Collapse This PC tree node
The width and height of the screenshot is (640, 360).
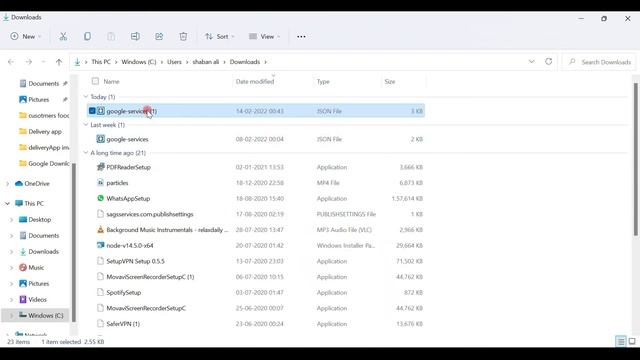coord(7,203)
